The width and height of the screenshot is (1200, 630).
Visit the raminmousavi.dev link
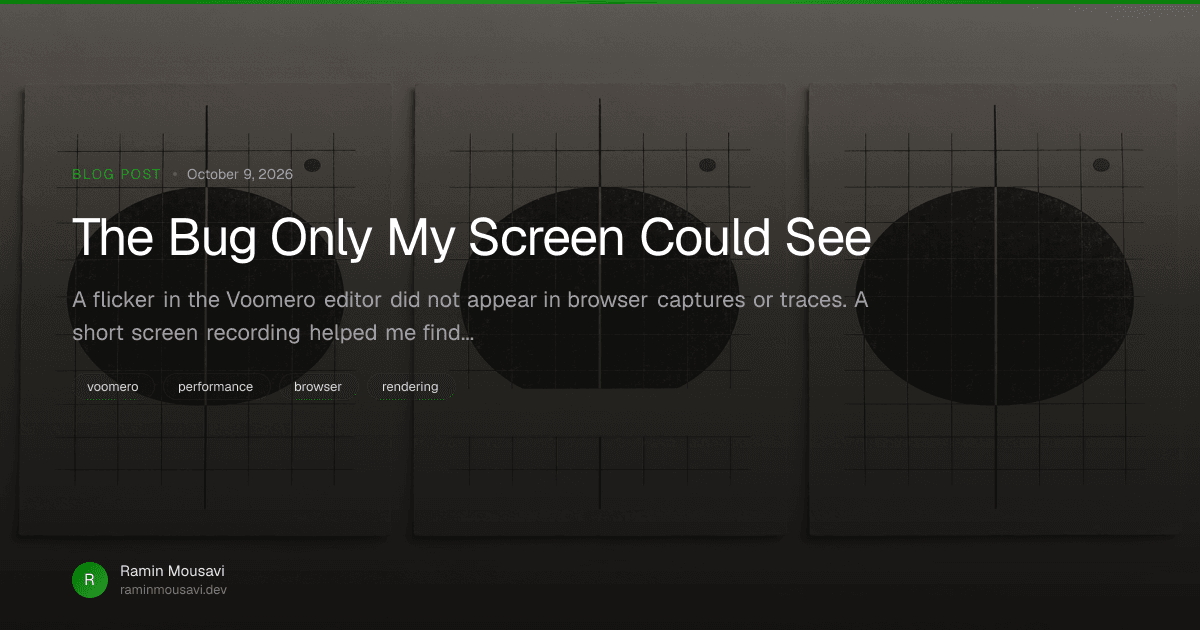(174, 590)
